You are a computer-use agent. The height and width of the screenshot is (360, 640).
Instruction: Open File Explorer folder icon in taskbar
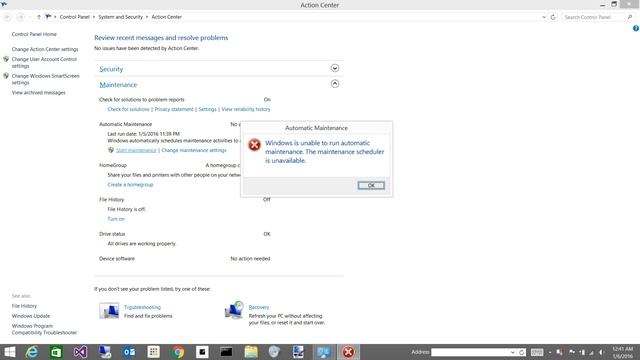point(251,352)
